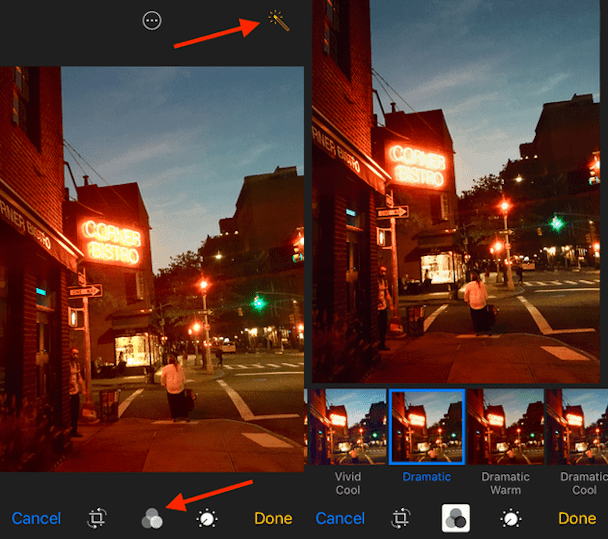This screenshot has width=608, height=539.
Task: Open crop and rotate tool in left screen
Action: coord(97,518)
